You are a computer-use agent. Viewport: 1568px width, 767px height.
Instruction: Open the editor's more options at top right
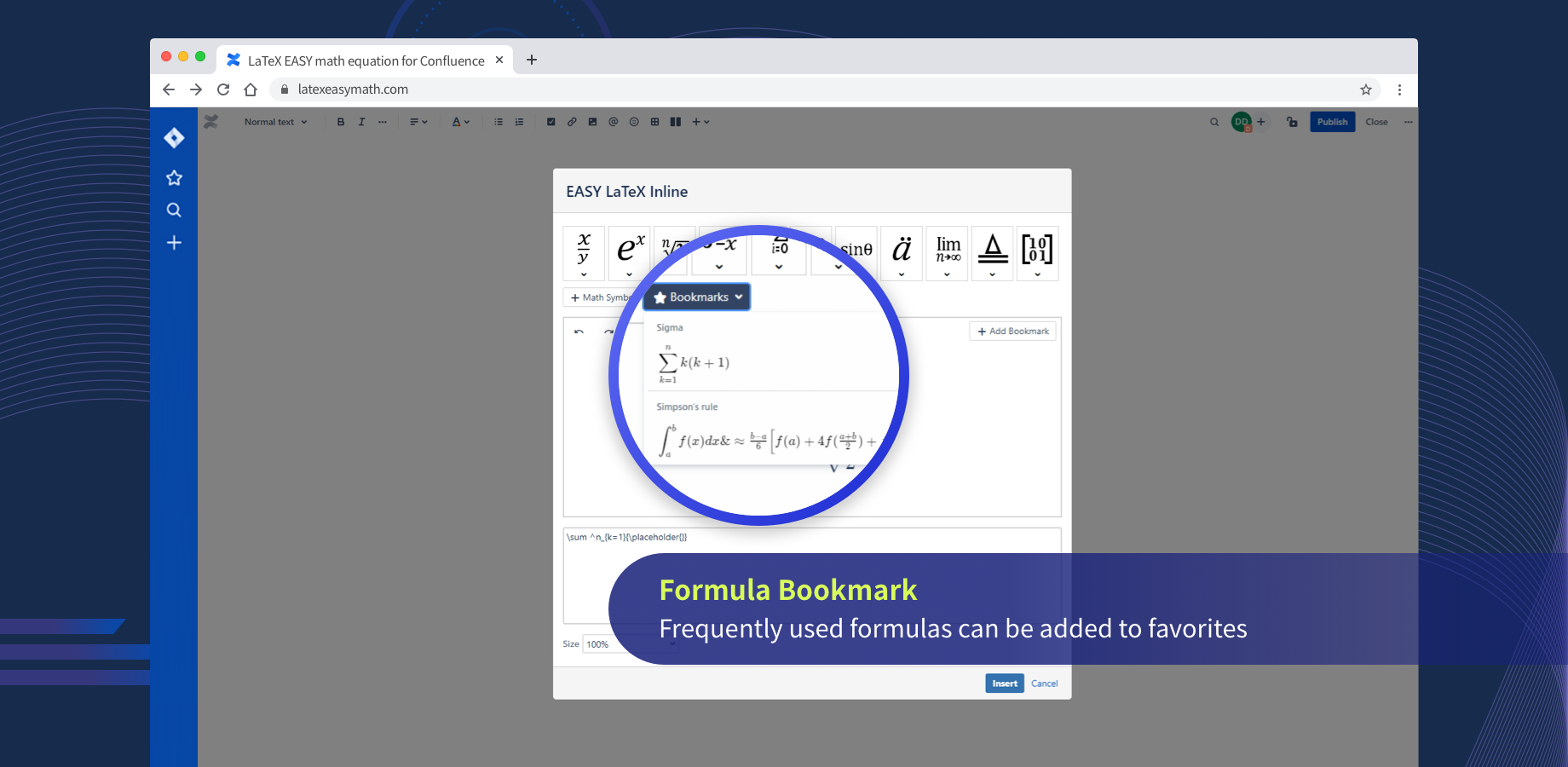pos(1409,122)
